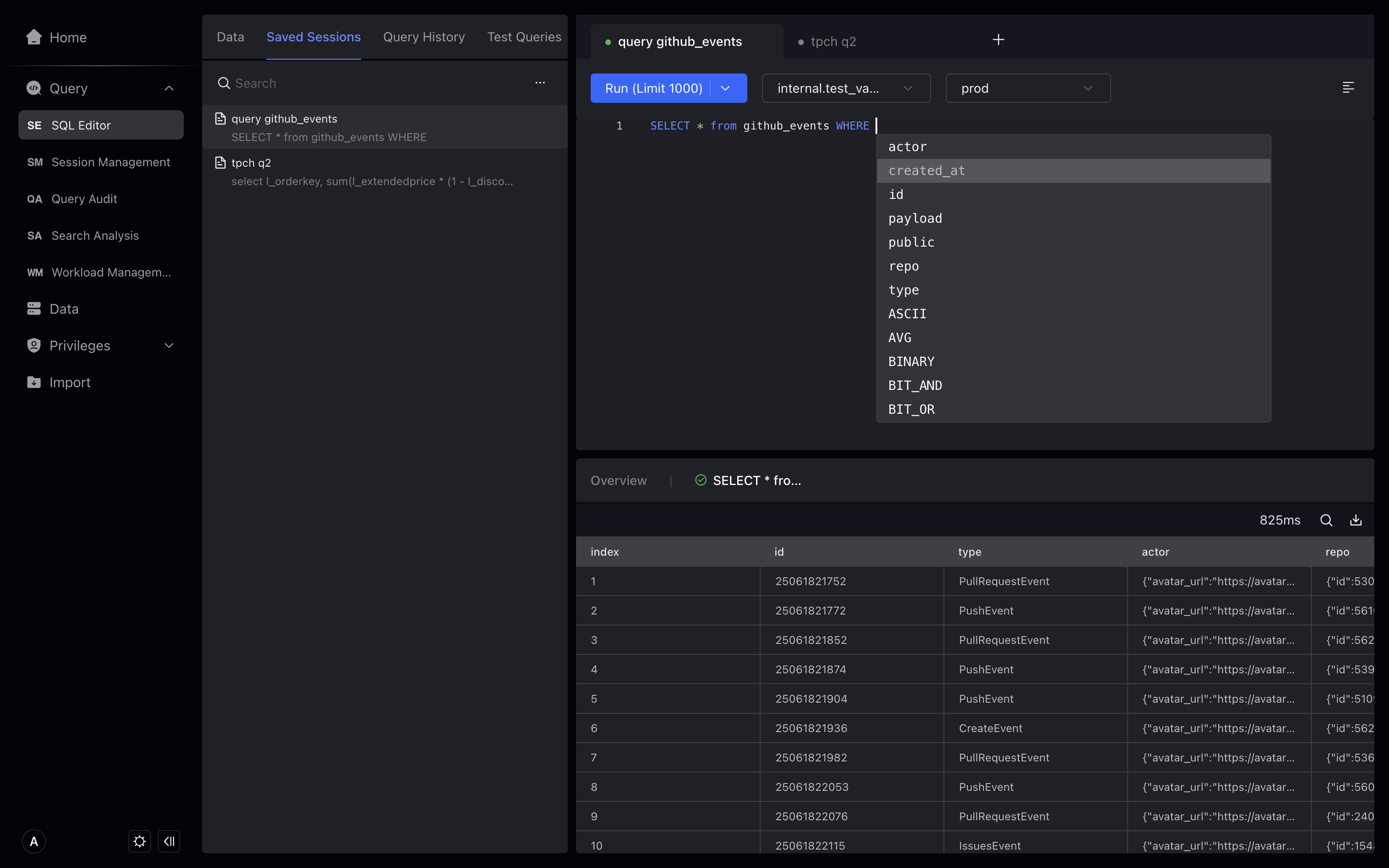1389x868 pixels.
Task: Click the 825ms execution time
Action: tap(1279, 520)
